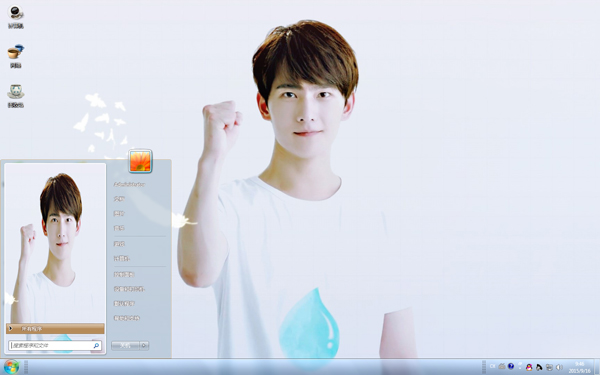
Task: Click the blue help globe tray icon
Action: pyautogui.click(x=511, y=367)
